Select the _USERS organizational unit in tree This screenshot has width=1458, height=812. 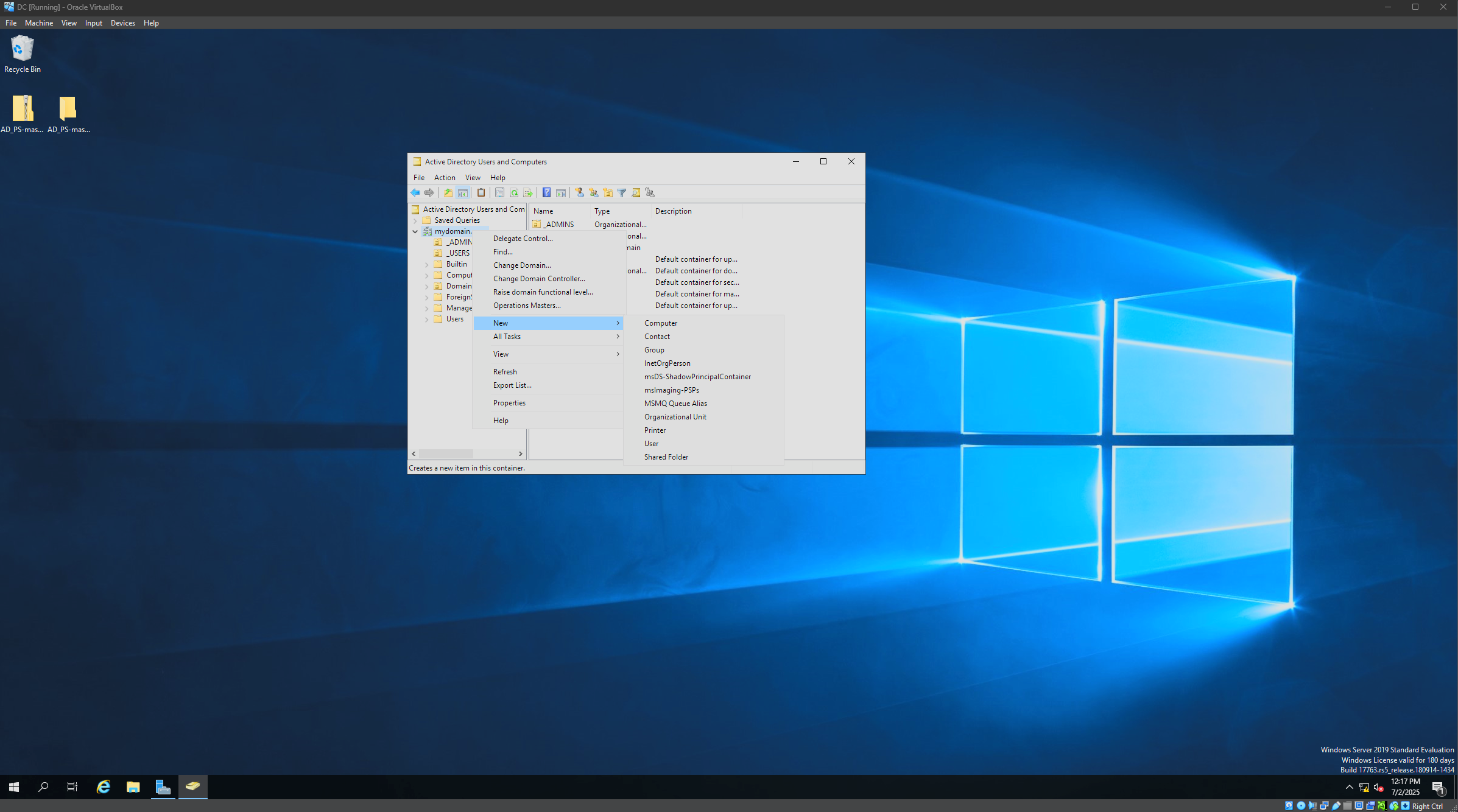pos(453,253)
